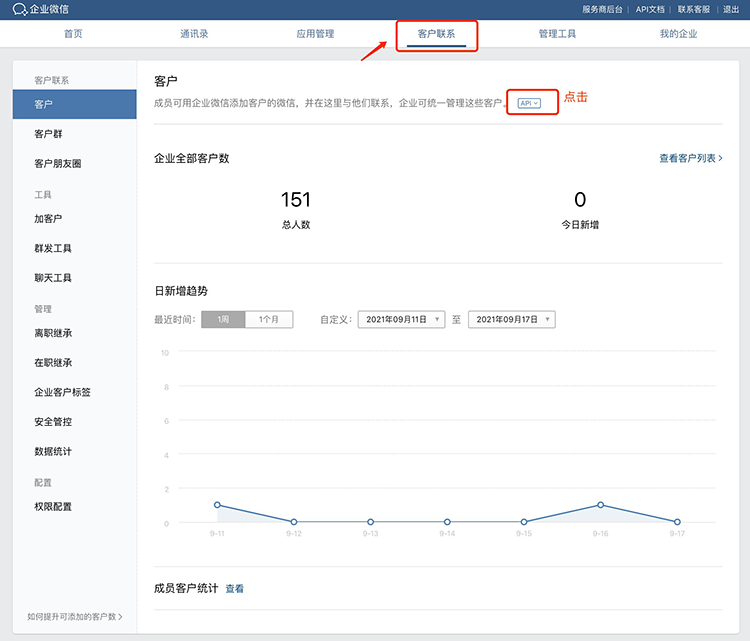Click the 企业微信 logo icon
The width and height of the screenshot is (750, 641).
pos(20,9)
